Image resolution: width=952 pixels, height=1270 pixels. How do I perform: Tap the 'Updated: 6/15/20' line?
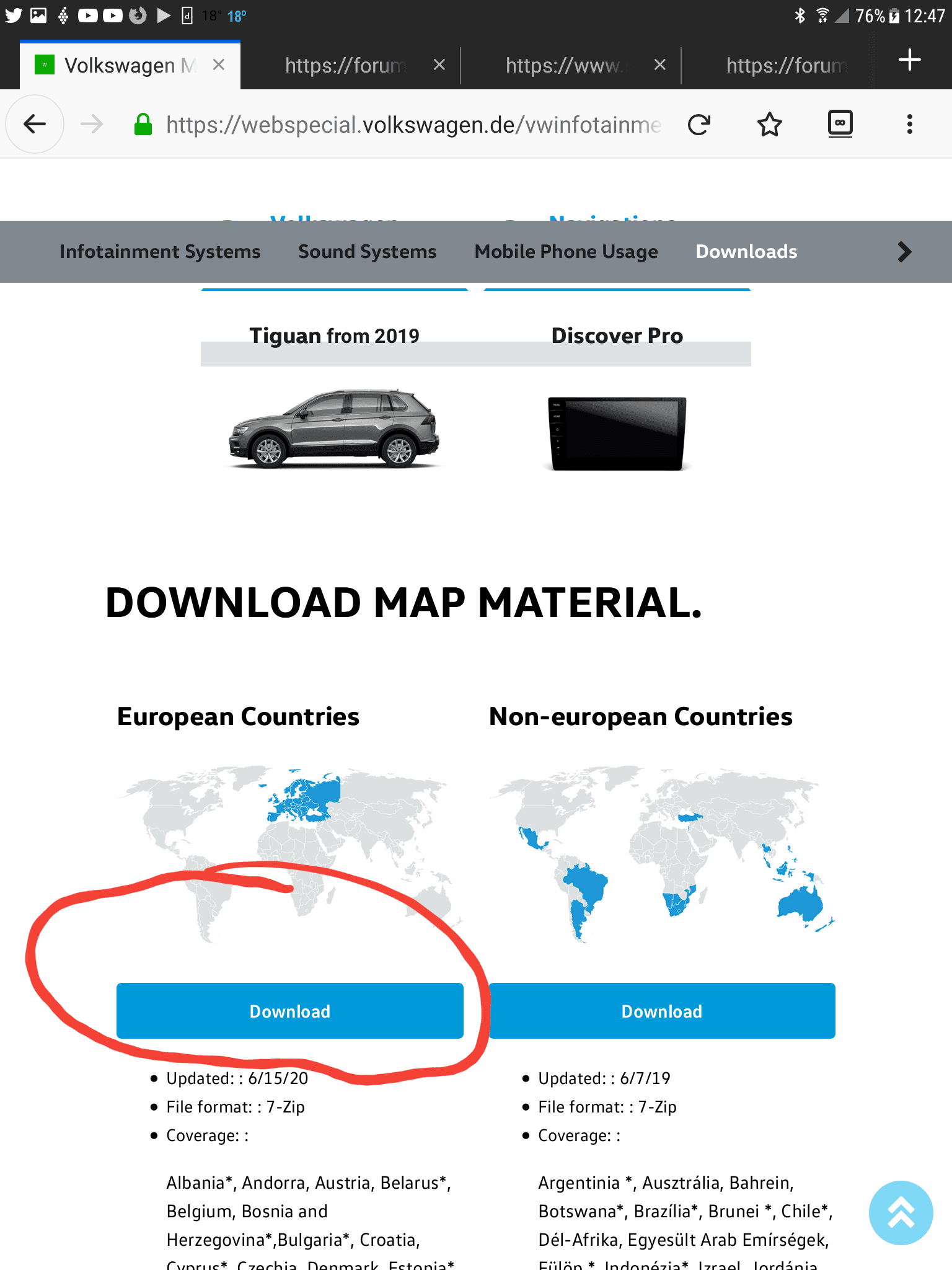(237, 1078)
